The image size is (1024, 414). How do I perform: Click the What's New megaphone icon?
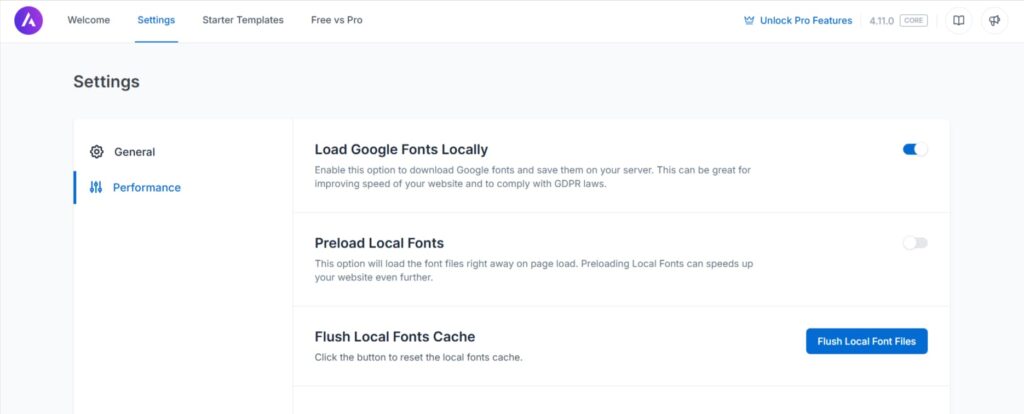tap(994, 21)
